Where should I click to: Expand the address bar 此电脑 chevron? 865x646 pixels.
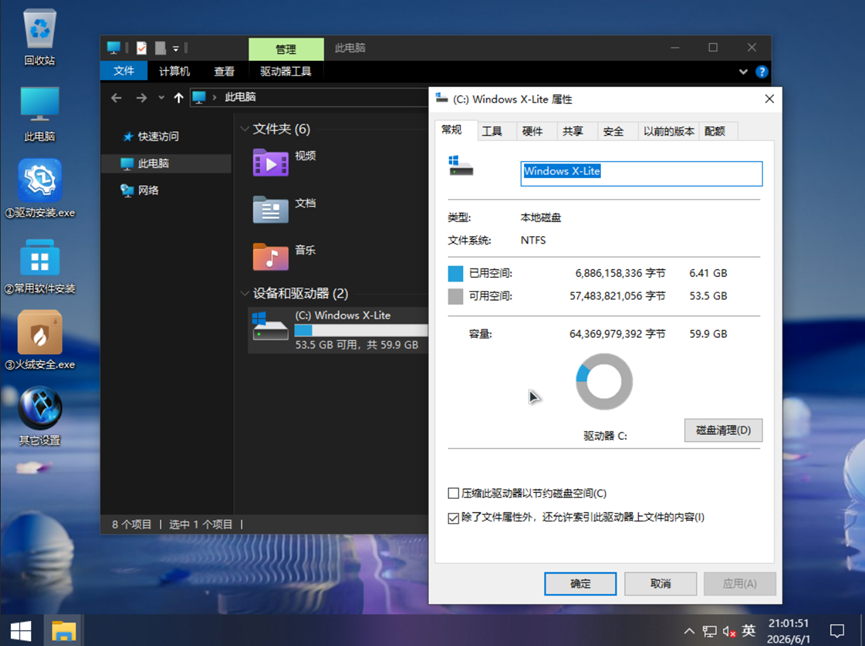(215, 98)
